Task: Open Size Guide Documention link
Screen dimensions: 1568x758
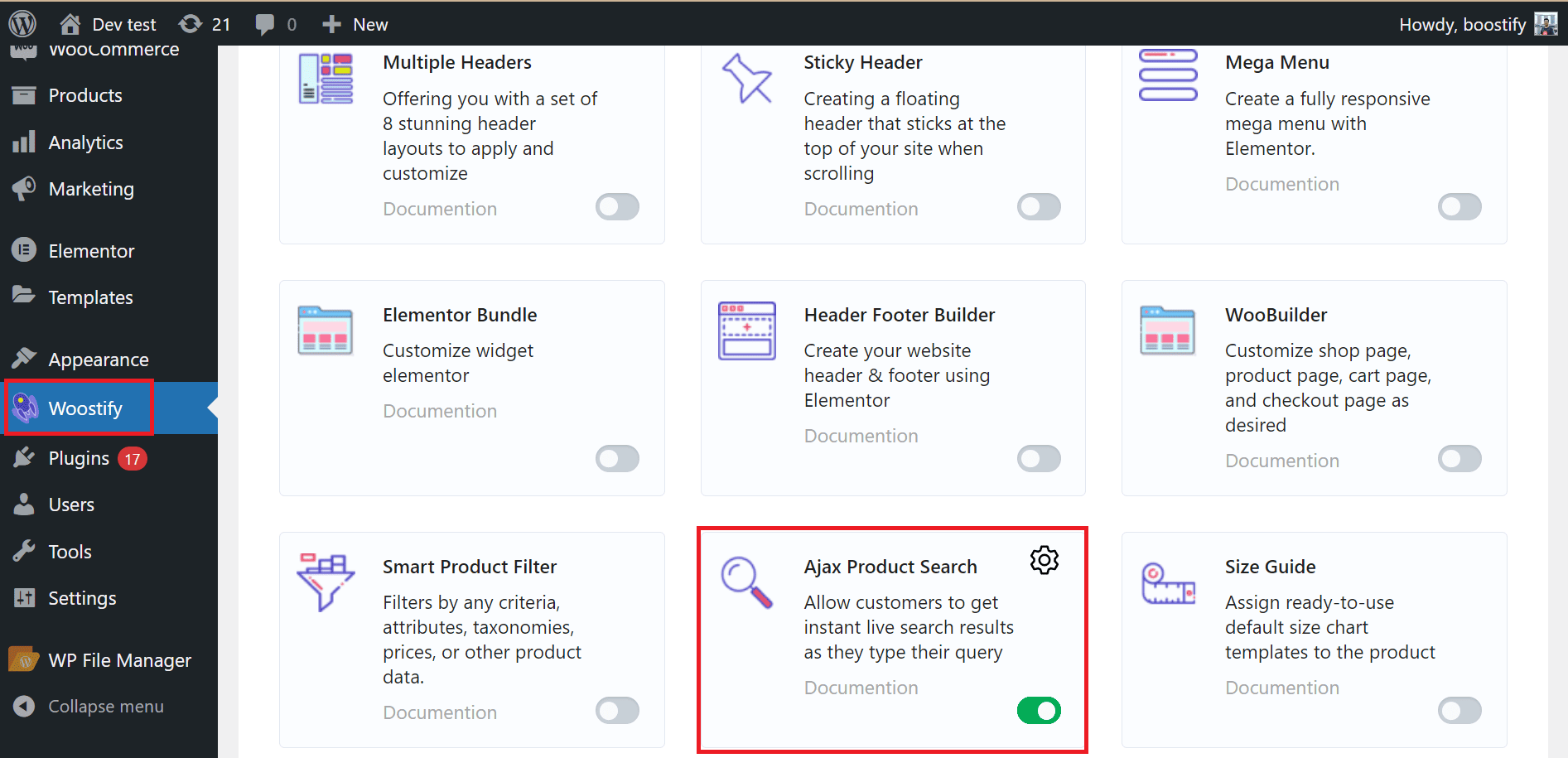Action: [1282, 688]
